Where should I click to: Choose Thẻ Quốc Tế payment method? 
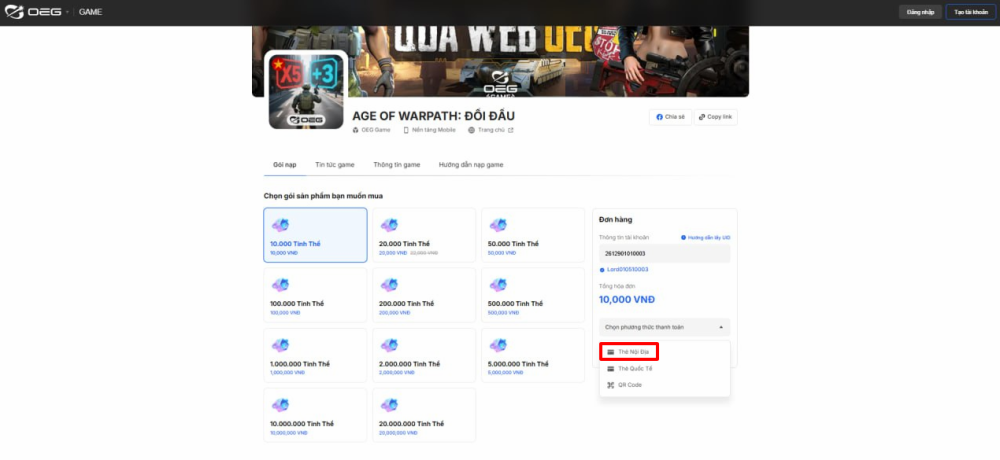(x=636, y=369)
